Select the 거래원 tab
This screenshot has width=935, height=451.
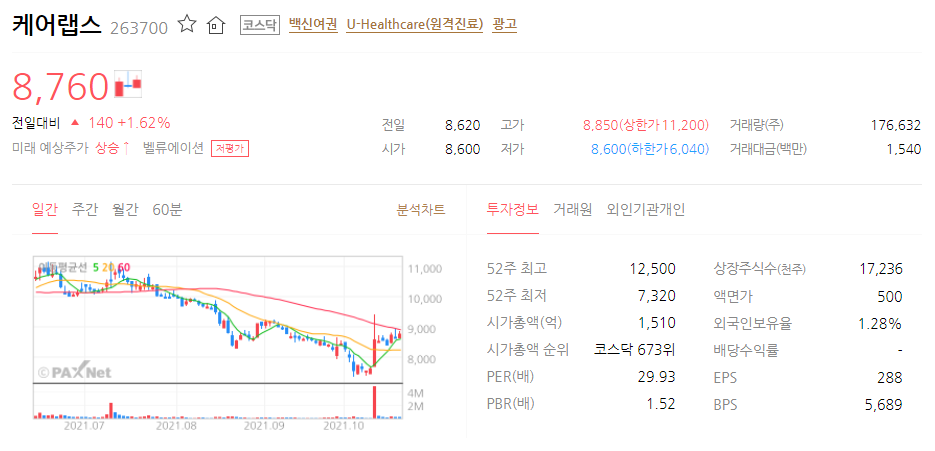tap(572, 210)
